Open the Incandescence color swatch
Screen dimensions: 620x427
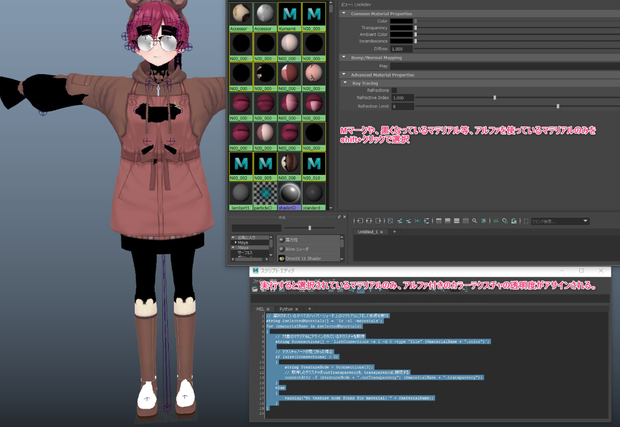[x=401, y=41]
